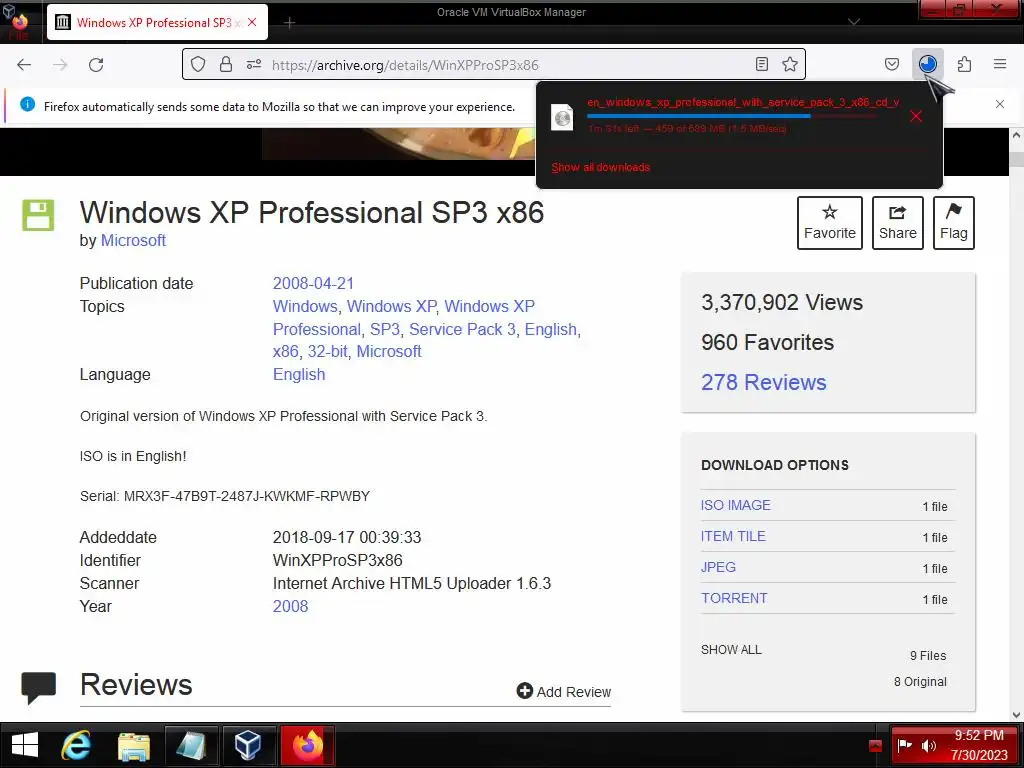Bookmark this page with the star icon
The image size is (1024, 768).
click(x=790, y=64)
